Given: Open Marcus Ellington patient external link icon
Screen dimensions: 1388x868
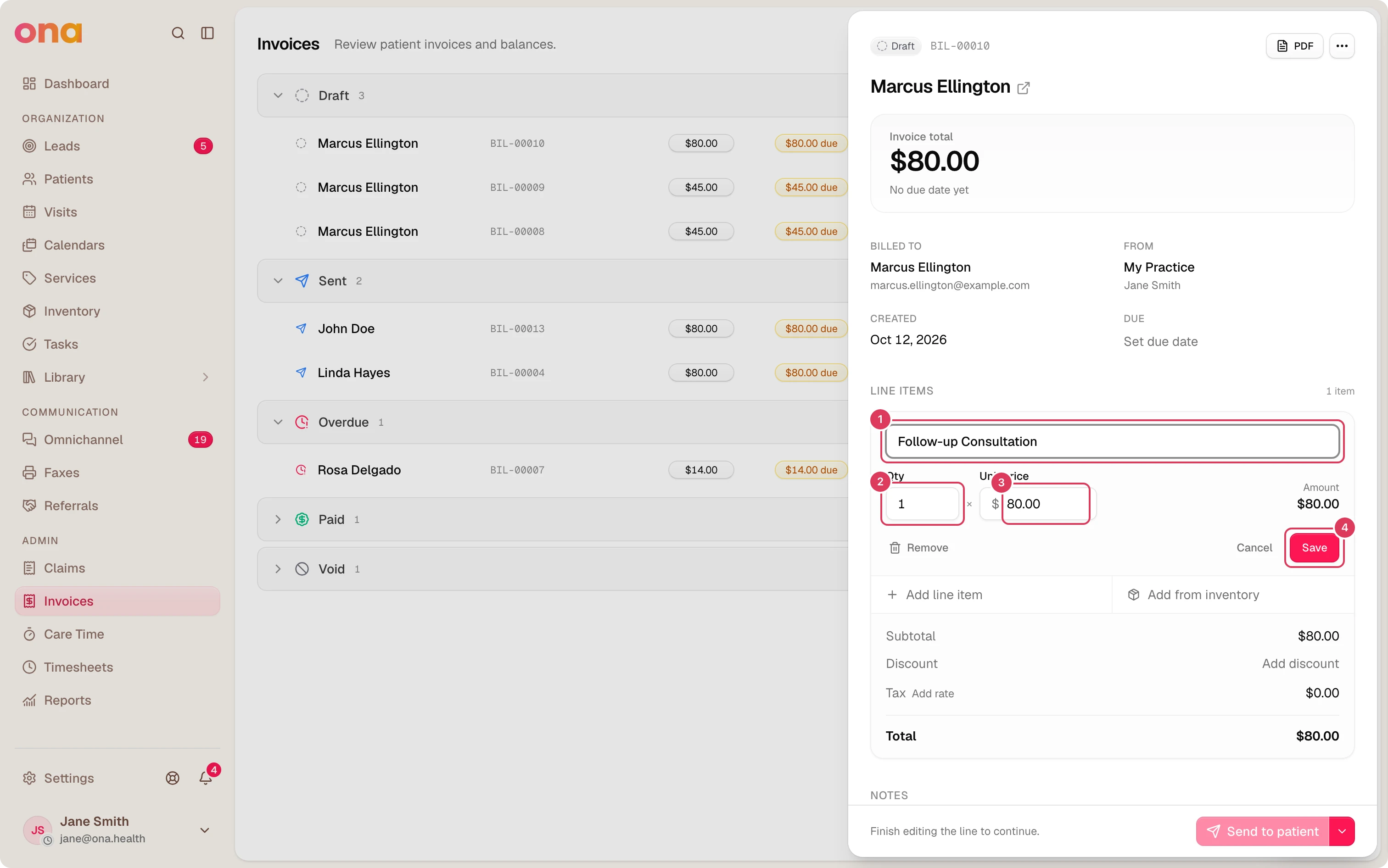Looking at the screenshot, I should (x=1023, y=88).
